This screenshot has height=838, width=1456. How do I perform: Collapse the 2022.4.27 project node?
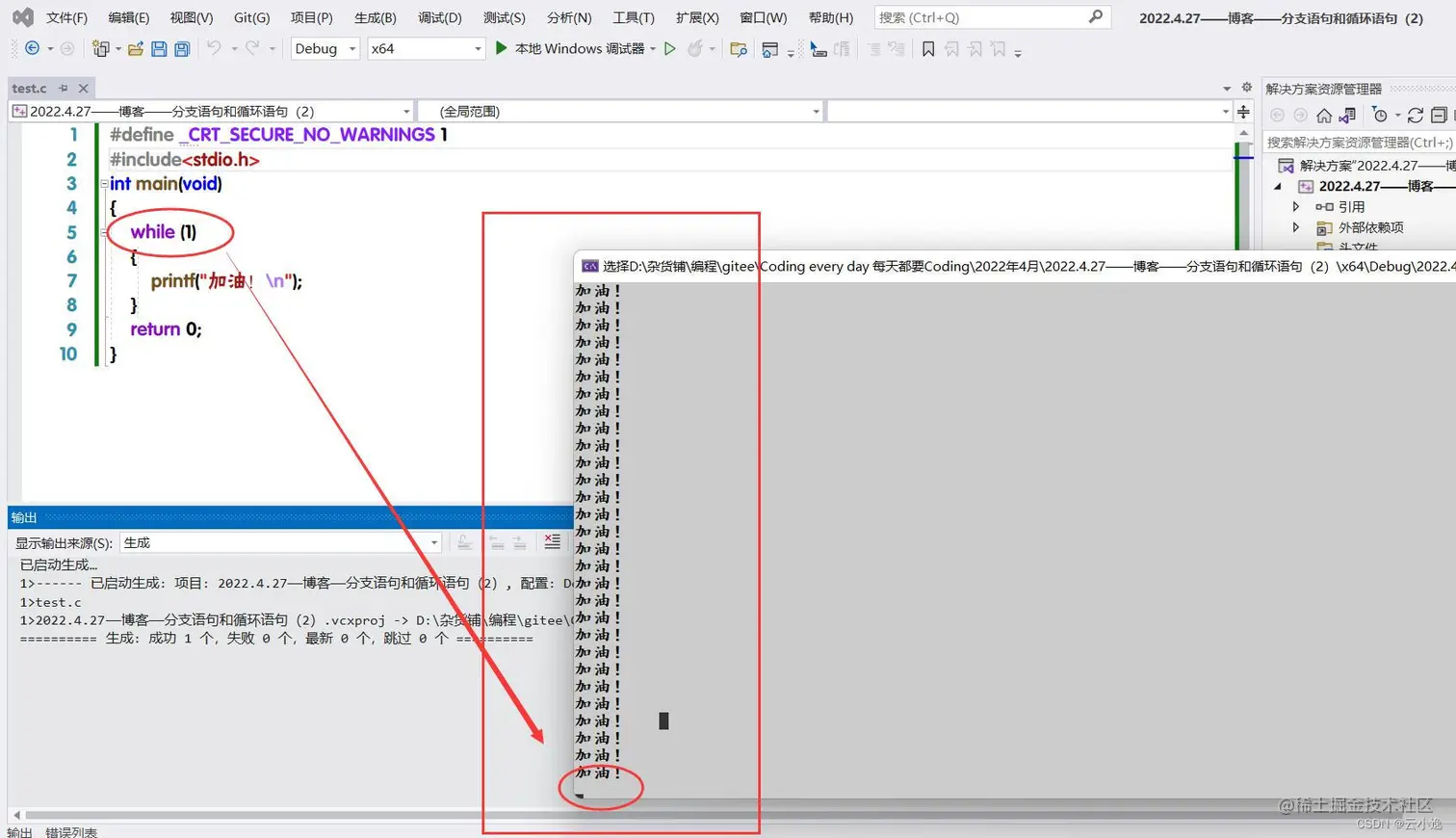click(1278, 186)
